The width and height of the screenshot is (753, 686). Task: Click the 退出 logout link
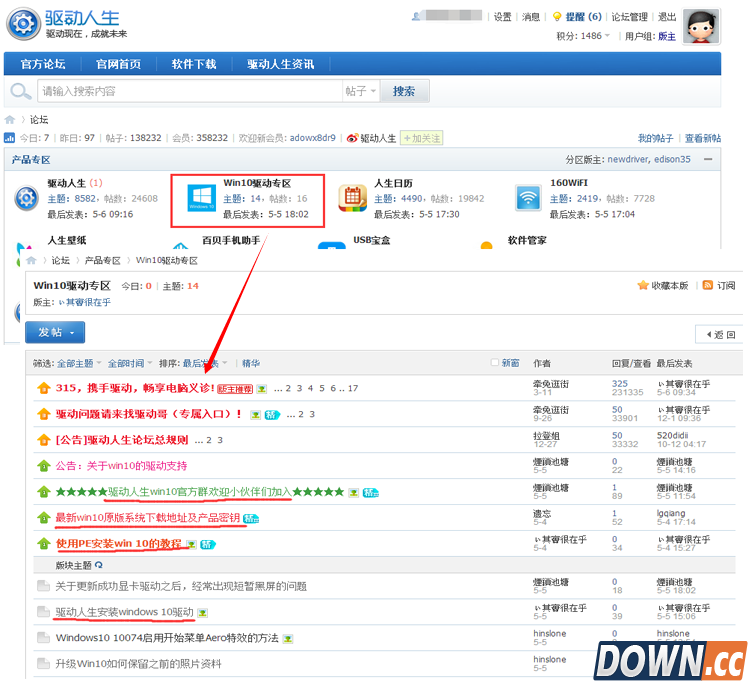click(x=667, y=17)
